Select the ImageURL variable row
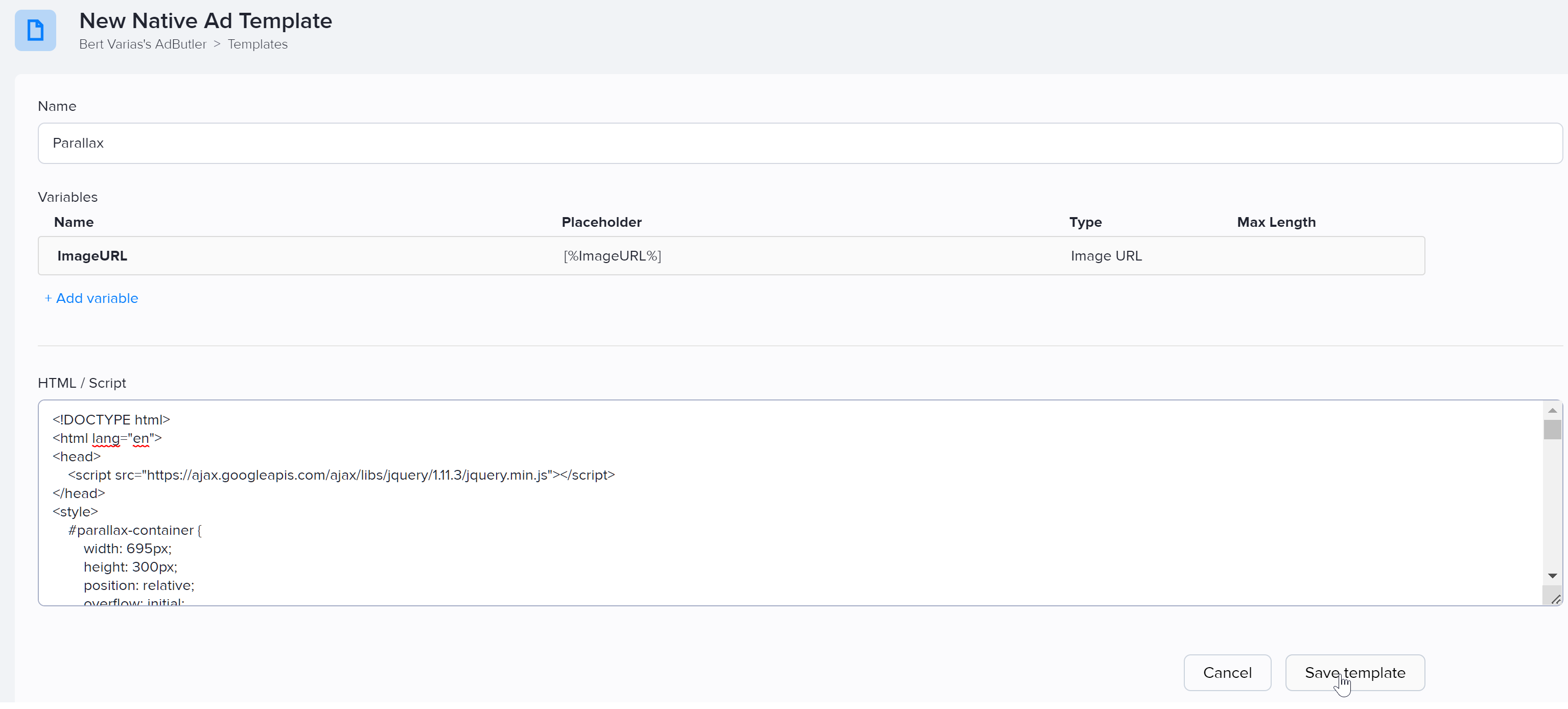The image size is (1568, 709). point(731,255)
